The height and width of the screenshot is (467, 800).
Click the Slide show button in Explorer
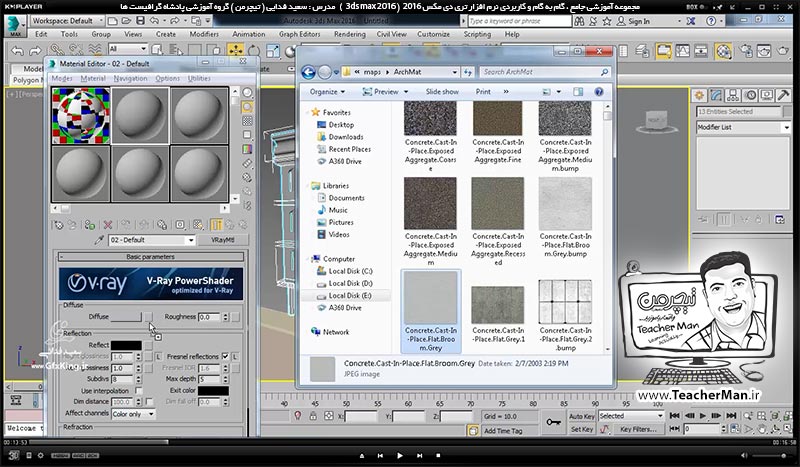pyautogui.click(x=442, y=92)
